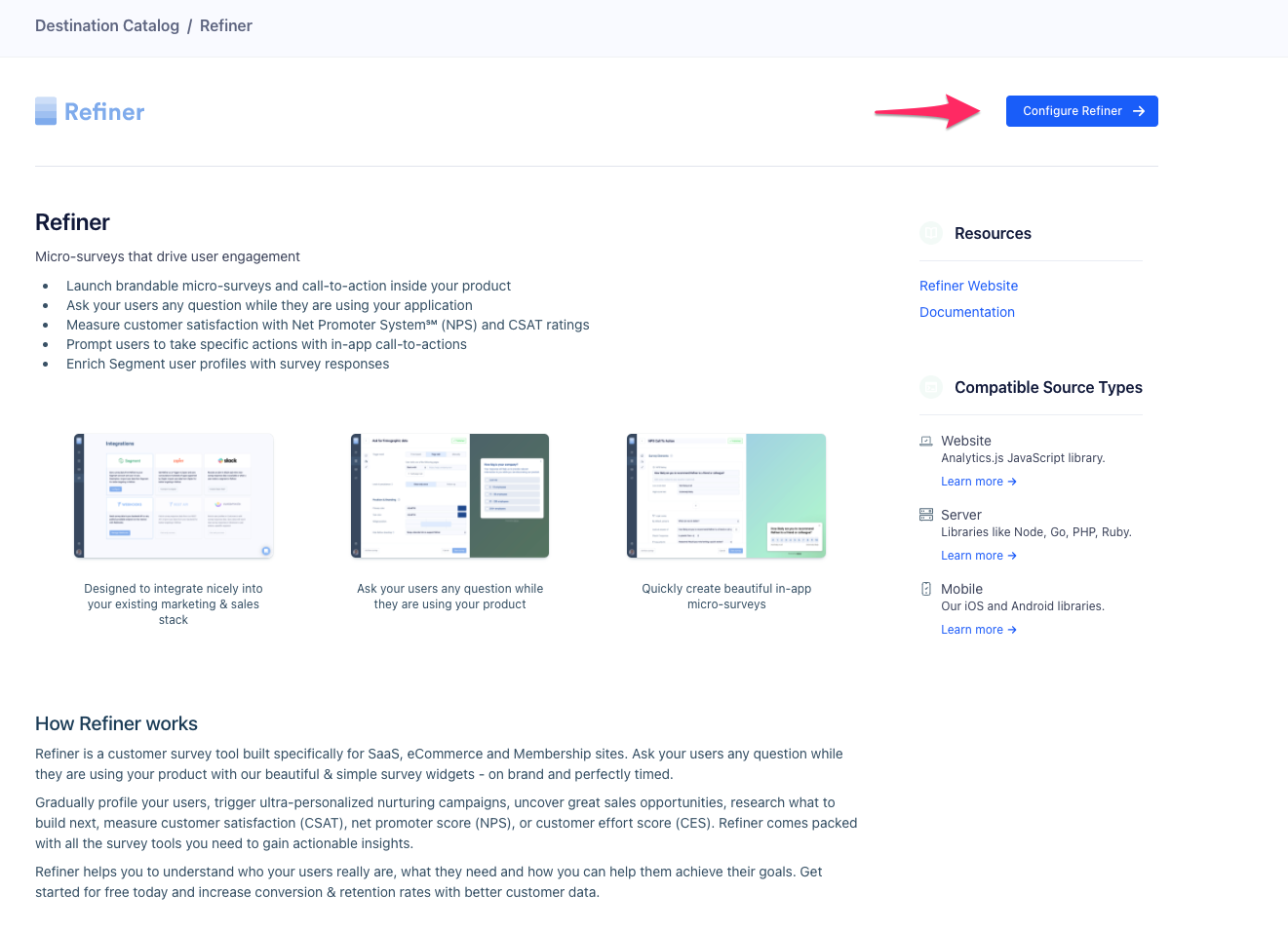Click the arrow icon in Configure Refiner button
This screenshot has height=932, width=1288.
1139,111
